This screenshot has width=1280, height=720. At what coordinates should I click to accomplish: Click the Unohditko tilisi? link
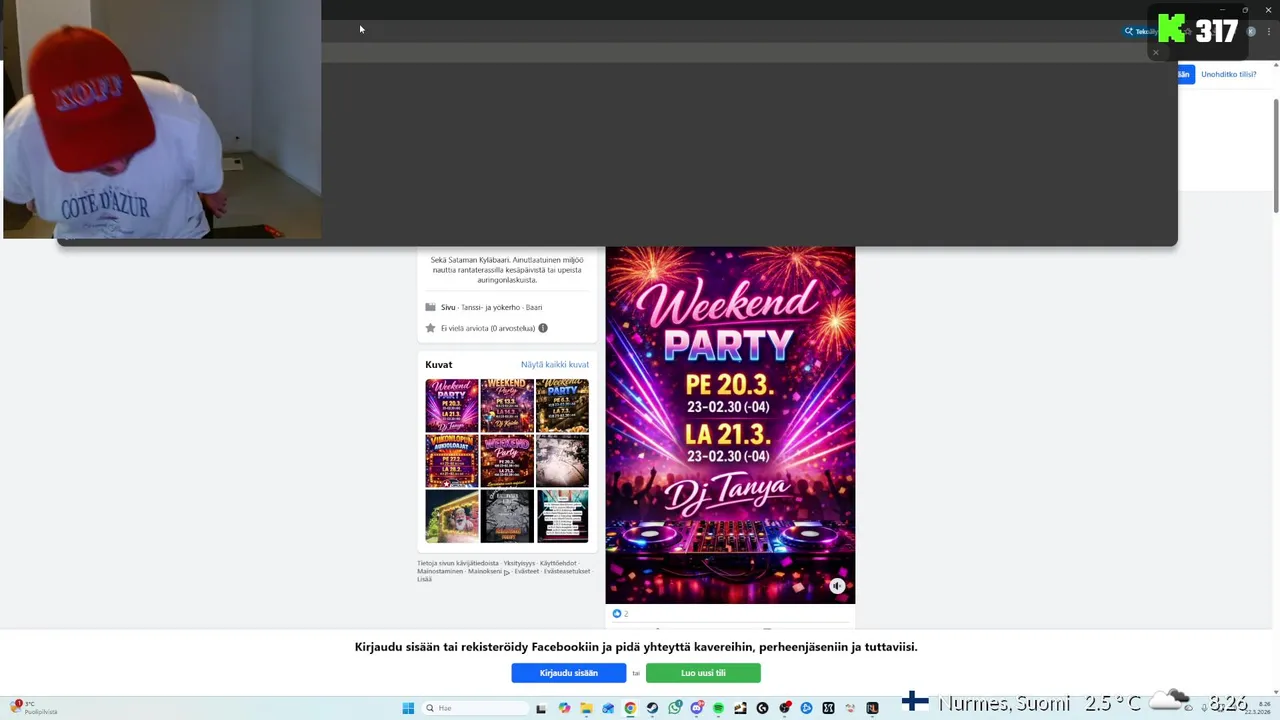click(1229, 74)
